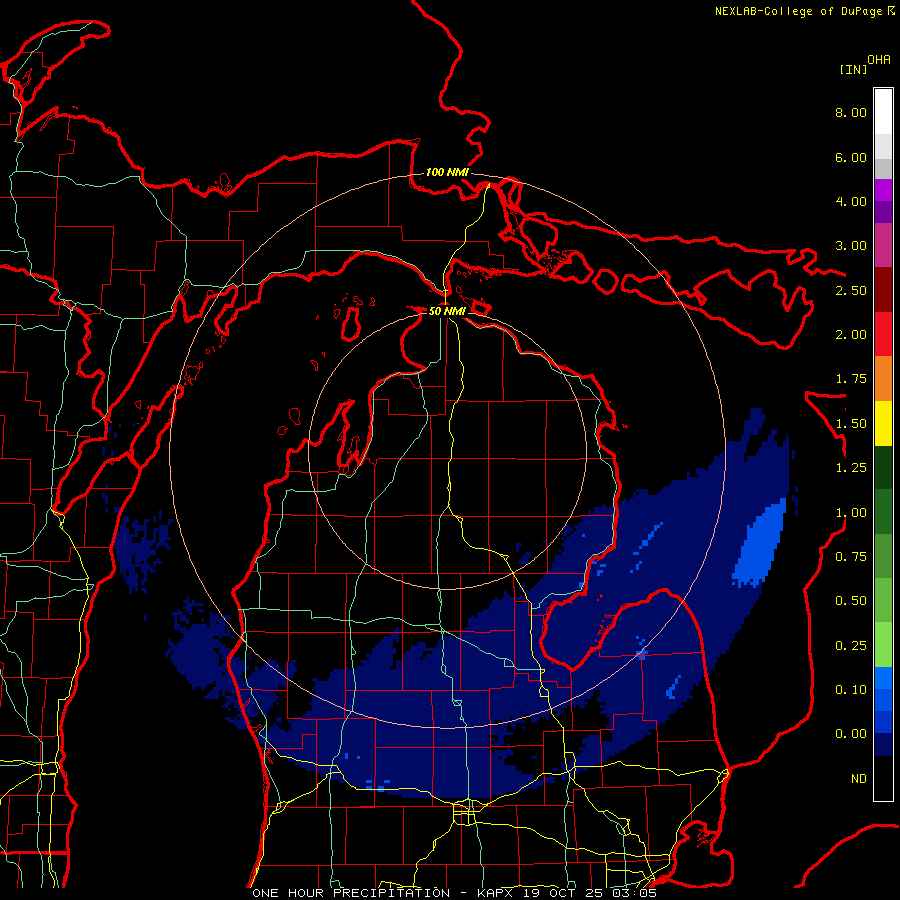Viewport: 900px width, 900px height.
Task: Select the 4.00 legend value
Action: [851, 201]
